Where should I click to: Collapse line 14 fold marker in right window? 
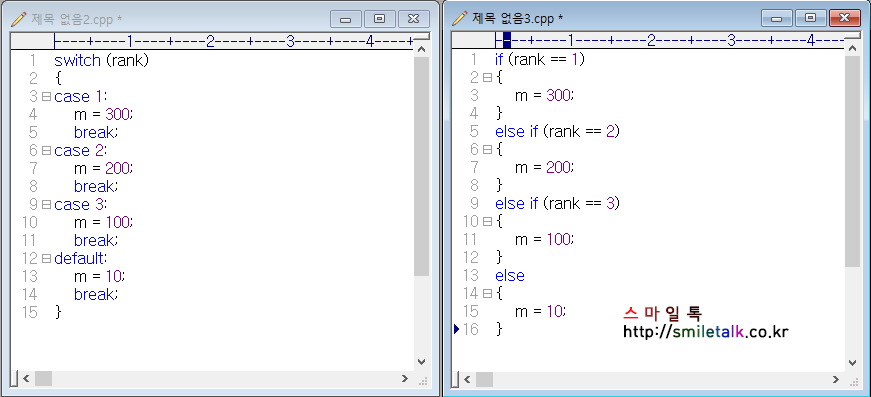(487, 293)
